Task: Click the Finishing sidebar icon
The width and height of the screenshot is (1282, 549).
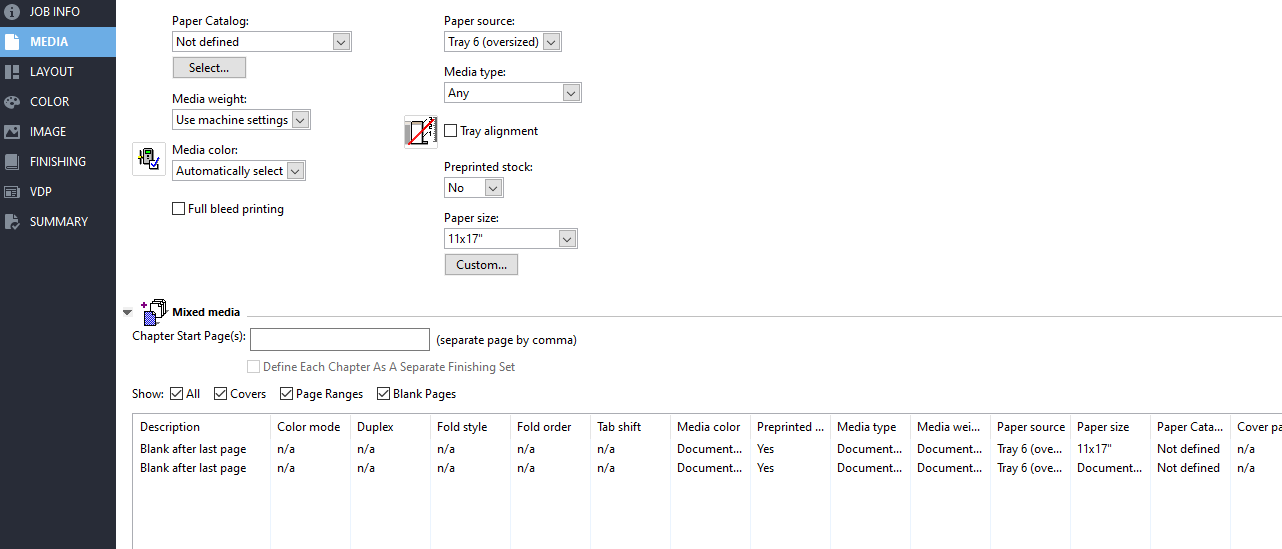Action: (x=12, y=162)
